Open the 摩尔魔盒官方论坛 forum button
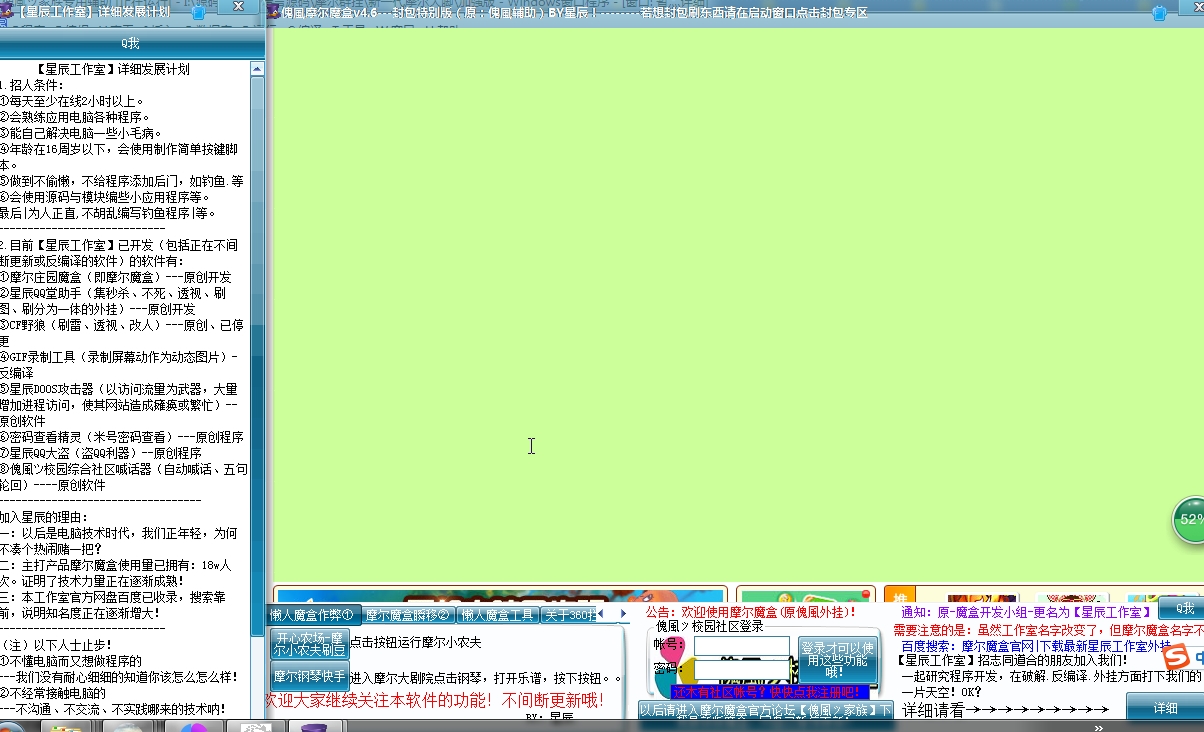The image size is (1204, 732). (766, 710)
